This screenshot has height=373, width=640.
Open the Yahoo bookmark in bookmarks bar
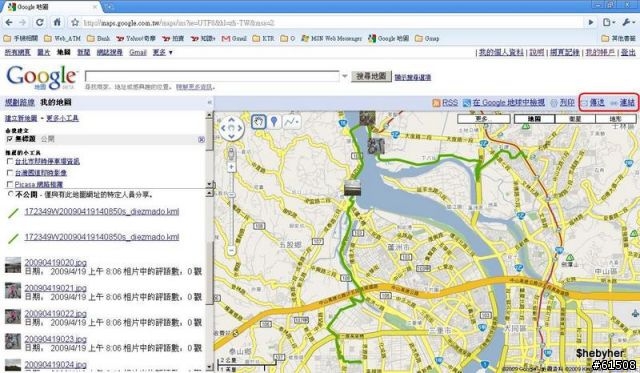point(136,38)
